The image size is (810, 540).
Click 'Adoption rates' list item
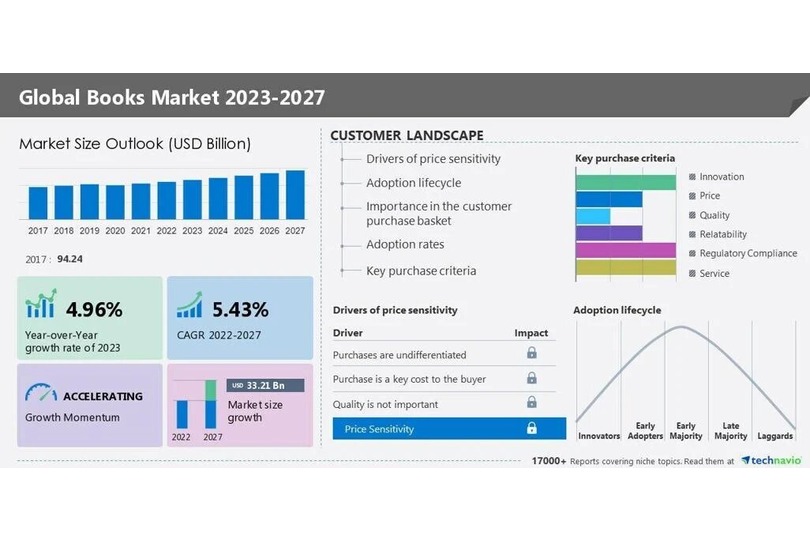405,244
